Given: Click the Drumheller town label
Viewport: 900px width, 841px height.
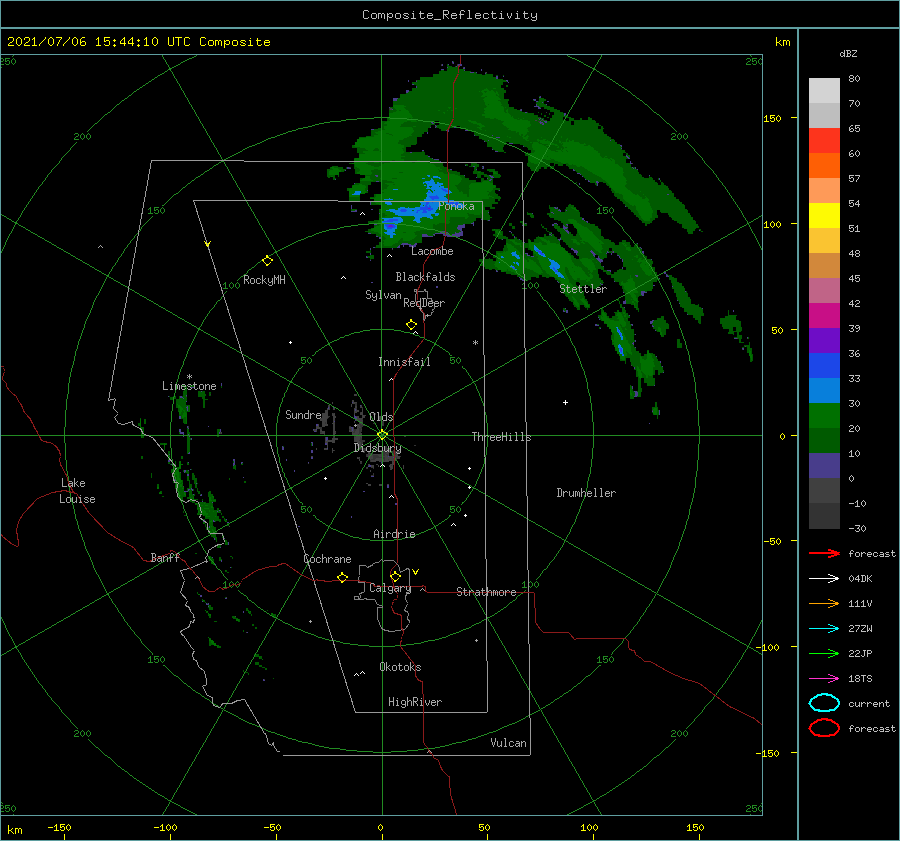Looking at the screenshot, I should tap(586, 493).
